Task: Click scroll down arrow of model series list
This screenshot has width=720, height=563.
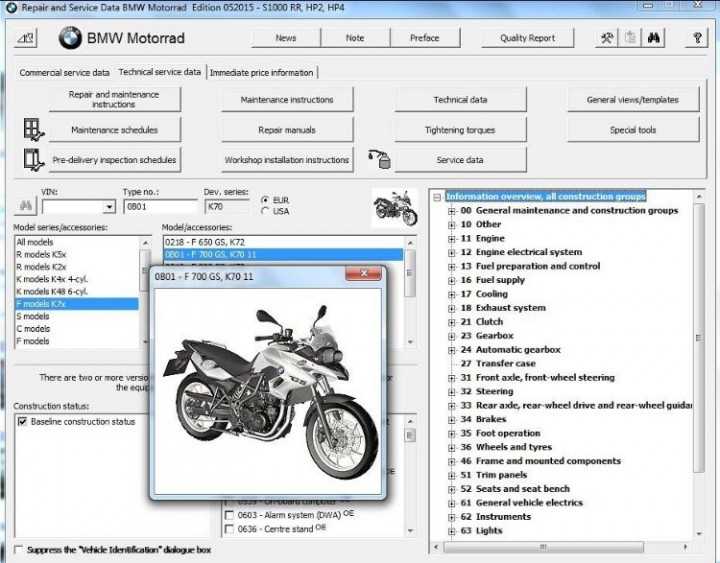Action: (145, 342)
